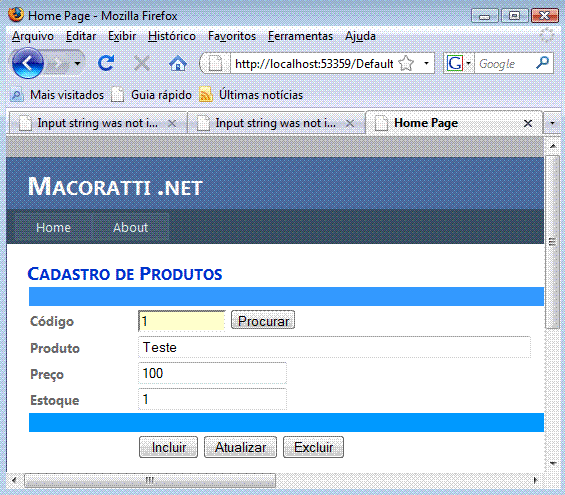Open the Ferramentas menu
565x495 pixels.
click(300, 36)
